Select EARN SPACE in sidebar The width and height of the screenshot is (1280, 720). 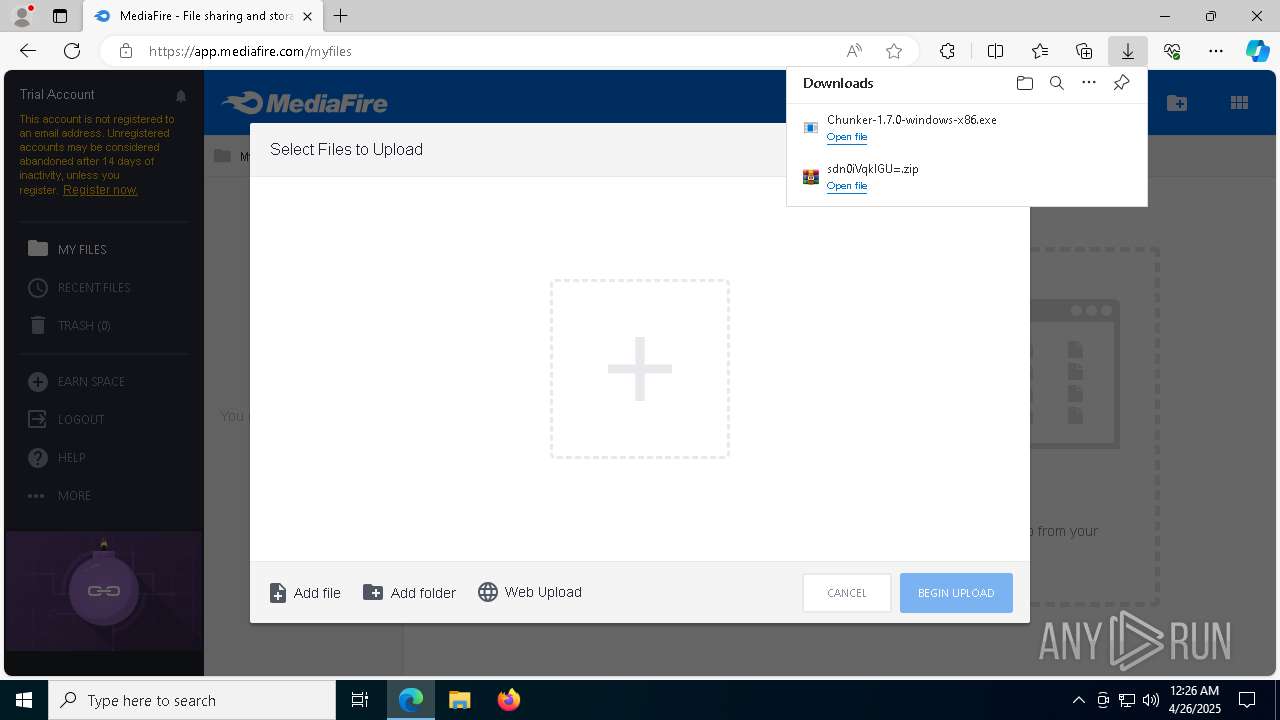[76, 381]
